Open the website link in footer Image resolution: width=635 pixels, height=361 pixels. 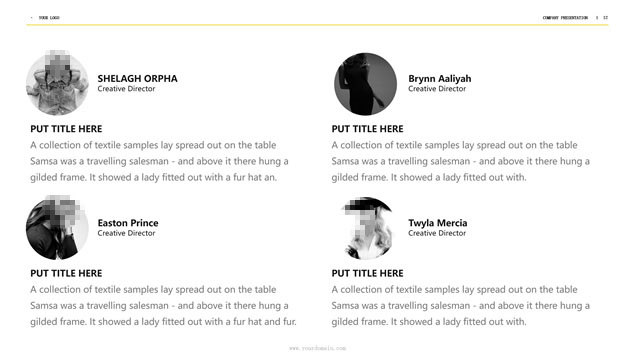(x=318, y=348)
